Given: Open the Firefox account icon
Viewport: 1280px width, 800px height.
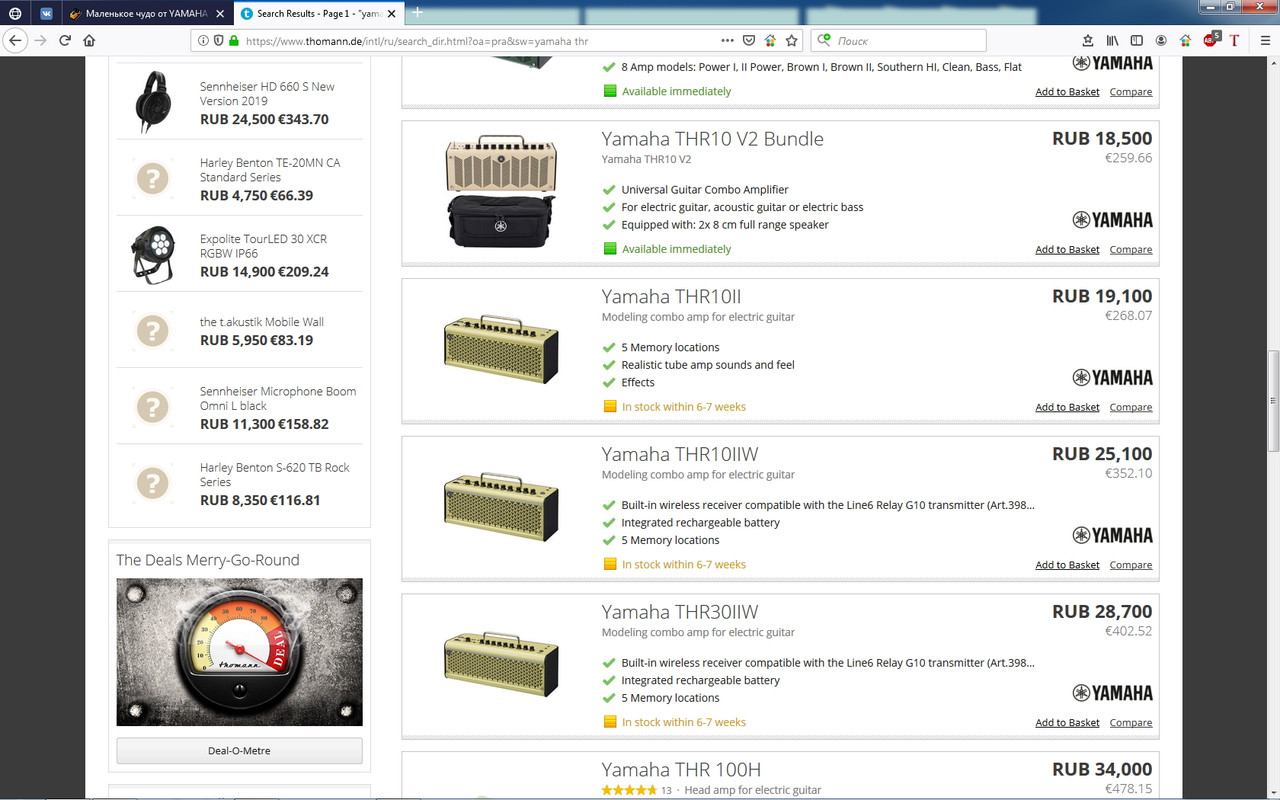Looking at the screenshot, I should click(1161, 41).
